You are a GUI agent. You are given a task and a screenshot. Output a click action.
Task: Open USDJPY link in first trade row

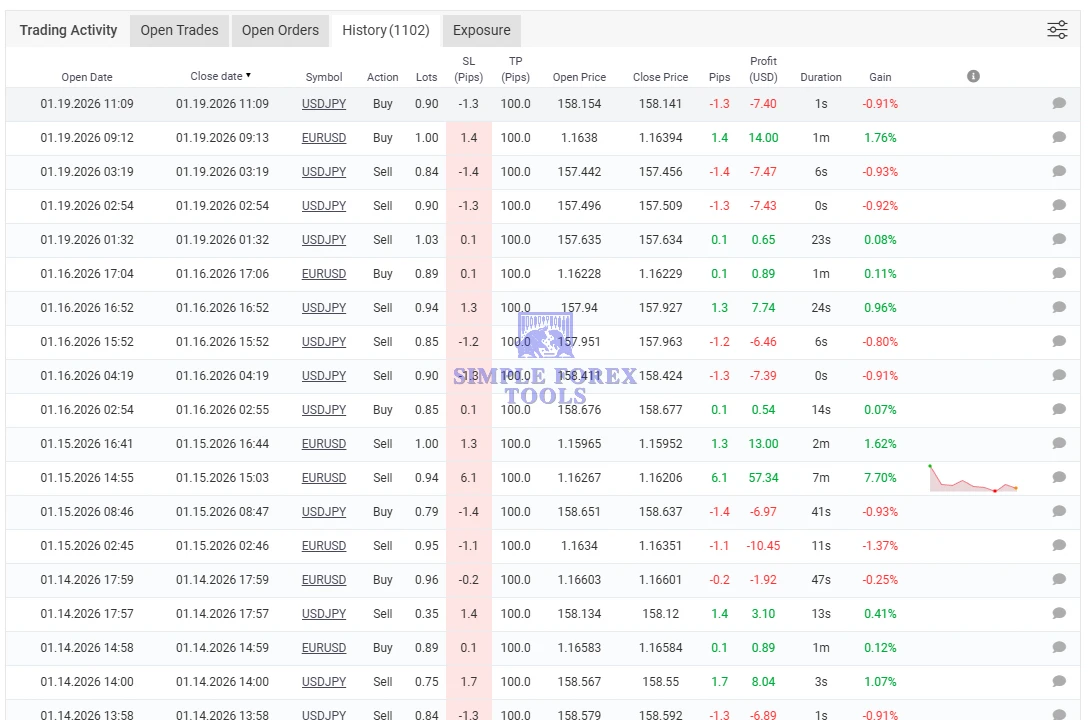tap(324, 104)
